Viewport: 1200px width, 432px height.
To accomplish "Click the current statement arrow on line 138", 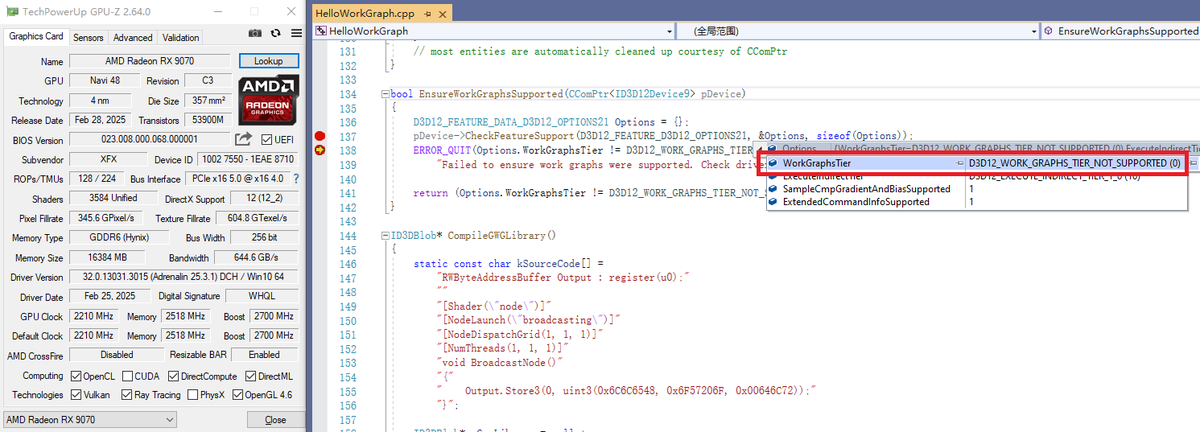I will (321, 150).
